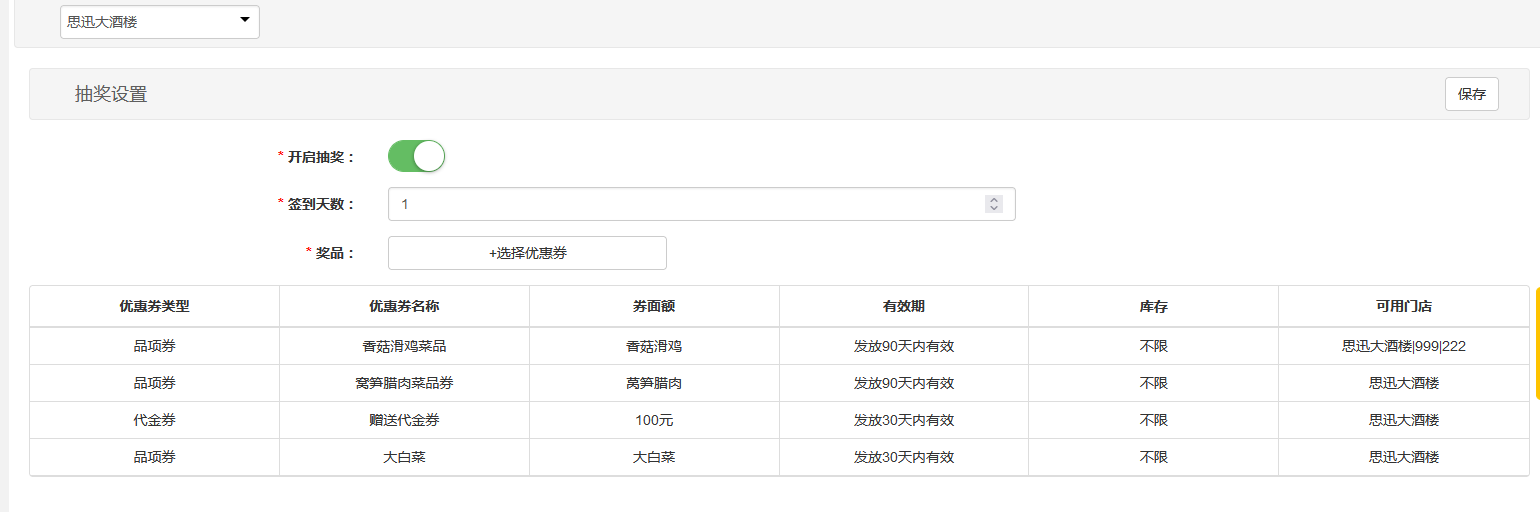Open the +选择优惠券 coupon selector
The image size is (1540, 512).
[527, 253]
